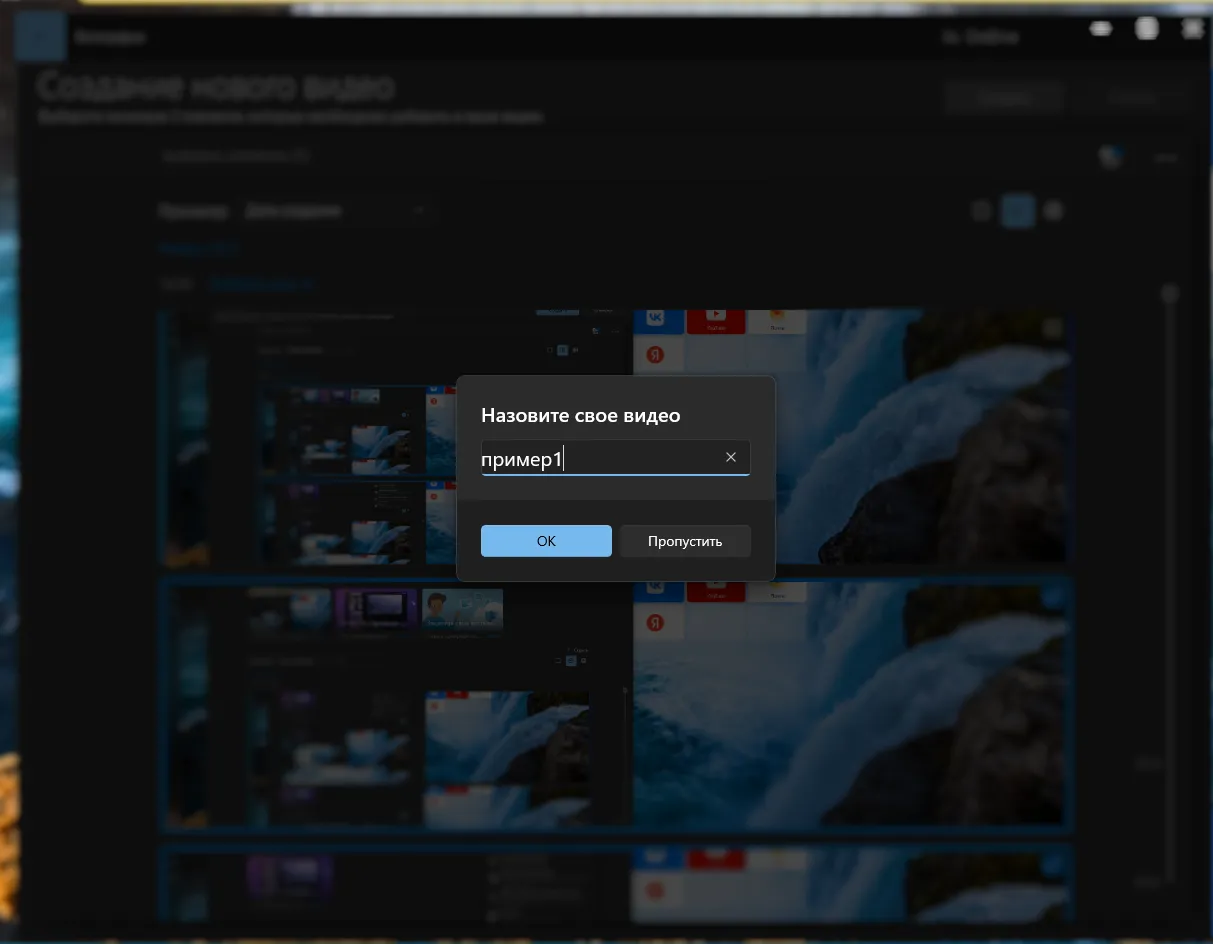Click into the video name input field
This screenshot has width=1213, height=944.
click(600, 458)
